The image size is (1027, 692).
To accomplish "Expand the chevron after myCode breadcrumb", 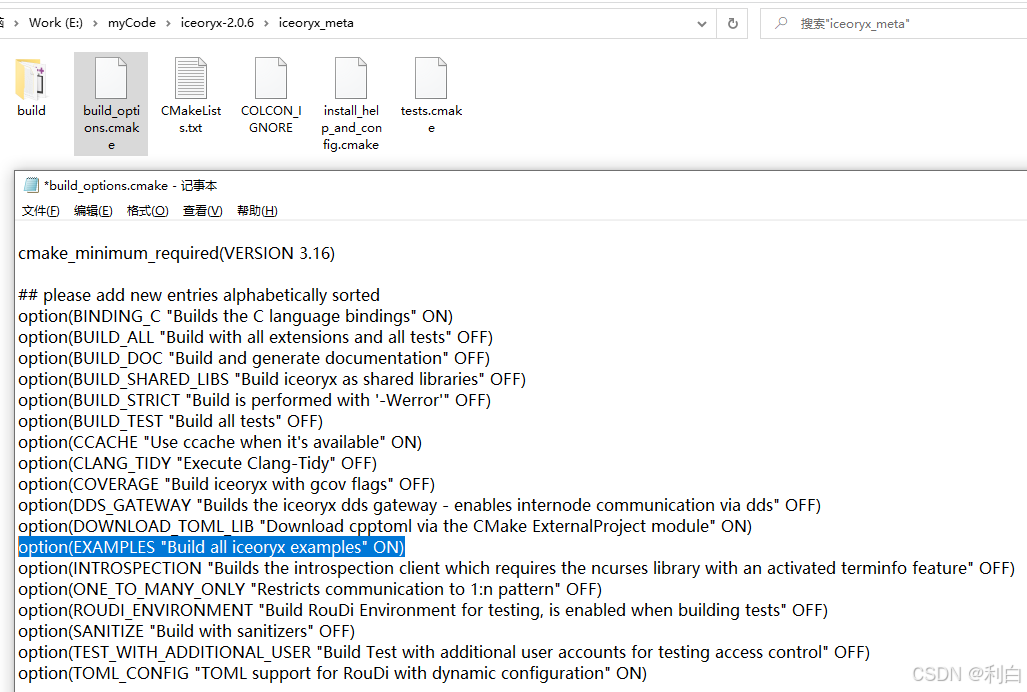I will click(x=168, y=24).
